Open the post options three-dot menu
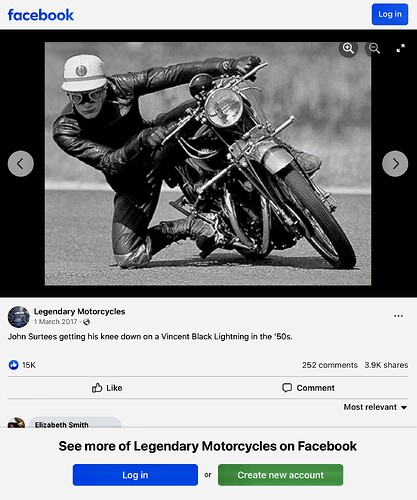Image resolution: width=417 pixels, height=500 pixels. pos(398,316)
